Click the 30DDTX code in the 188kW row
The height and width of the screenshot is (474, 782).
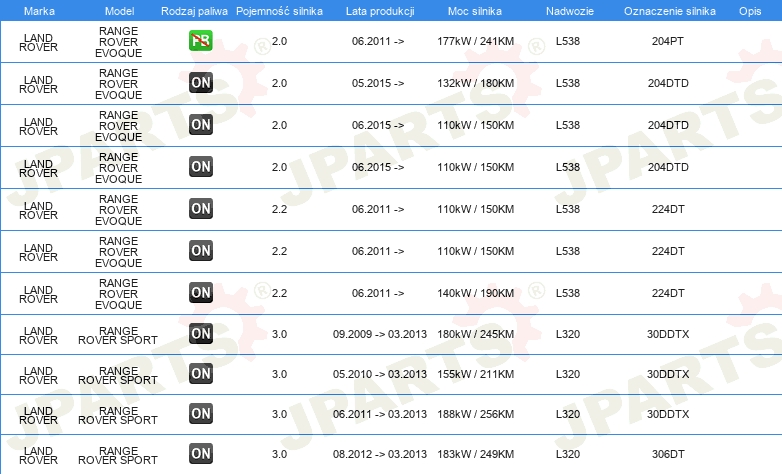click(668, 414)
